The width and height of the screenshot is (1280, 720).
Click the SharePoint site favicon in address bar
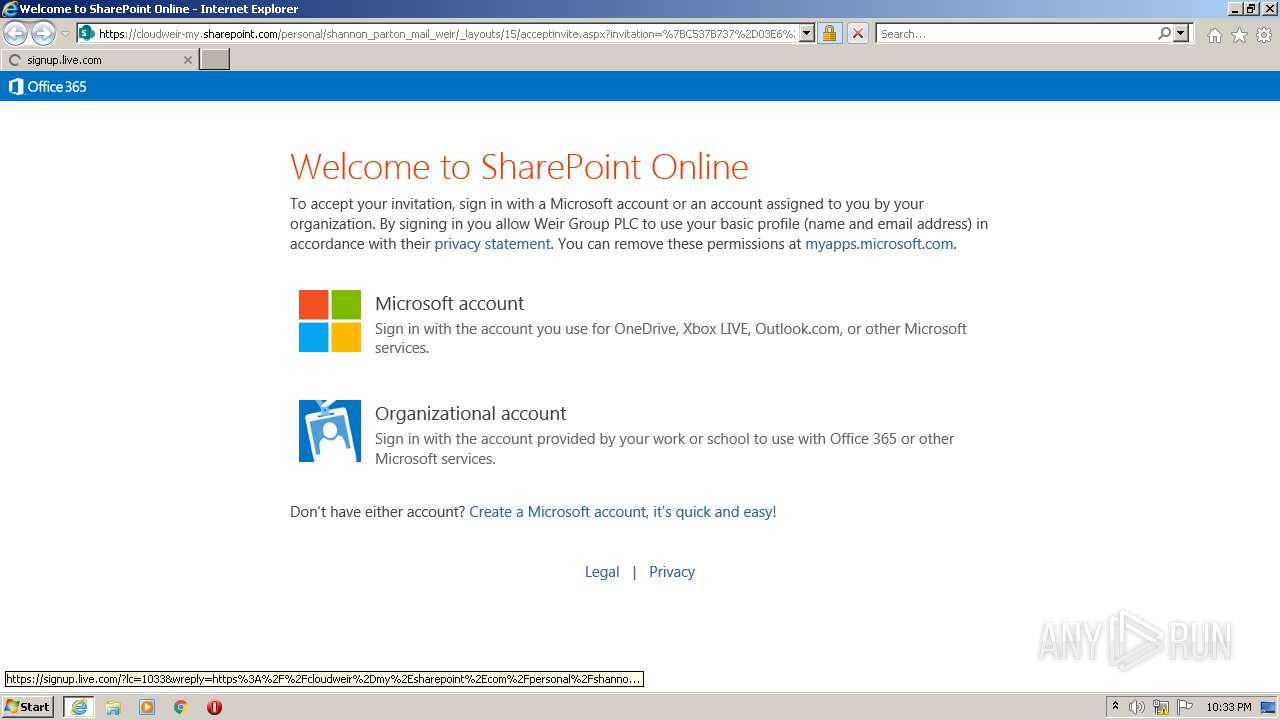point(87,33)
